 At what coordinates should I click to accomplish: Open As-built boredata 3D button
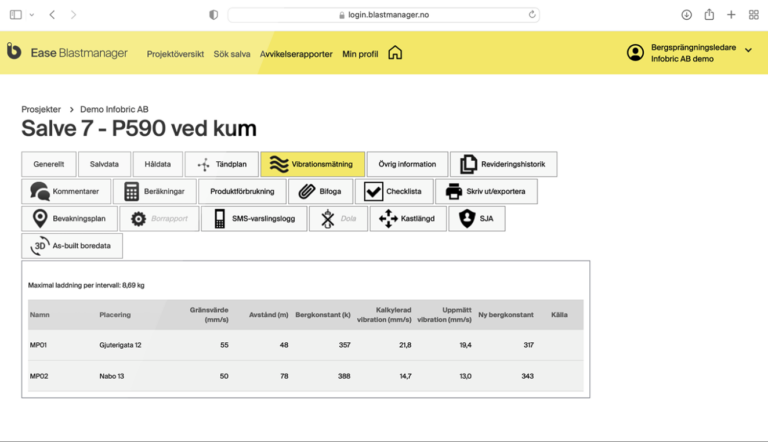click(72, 246)
